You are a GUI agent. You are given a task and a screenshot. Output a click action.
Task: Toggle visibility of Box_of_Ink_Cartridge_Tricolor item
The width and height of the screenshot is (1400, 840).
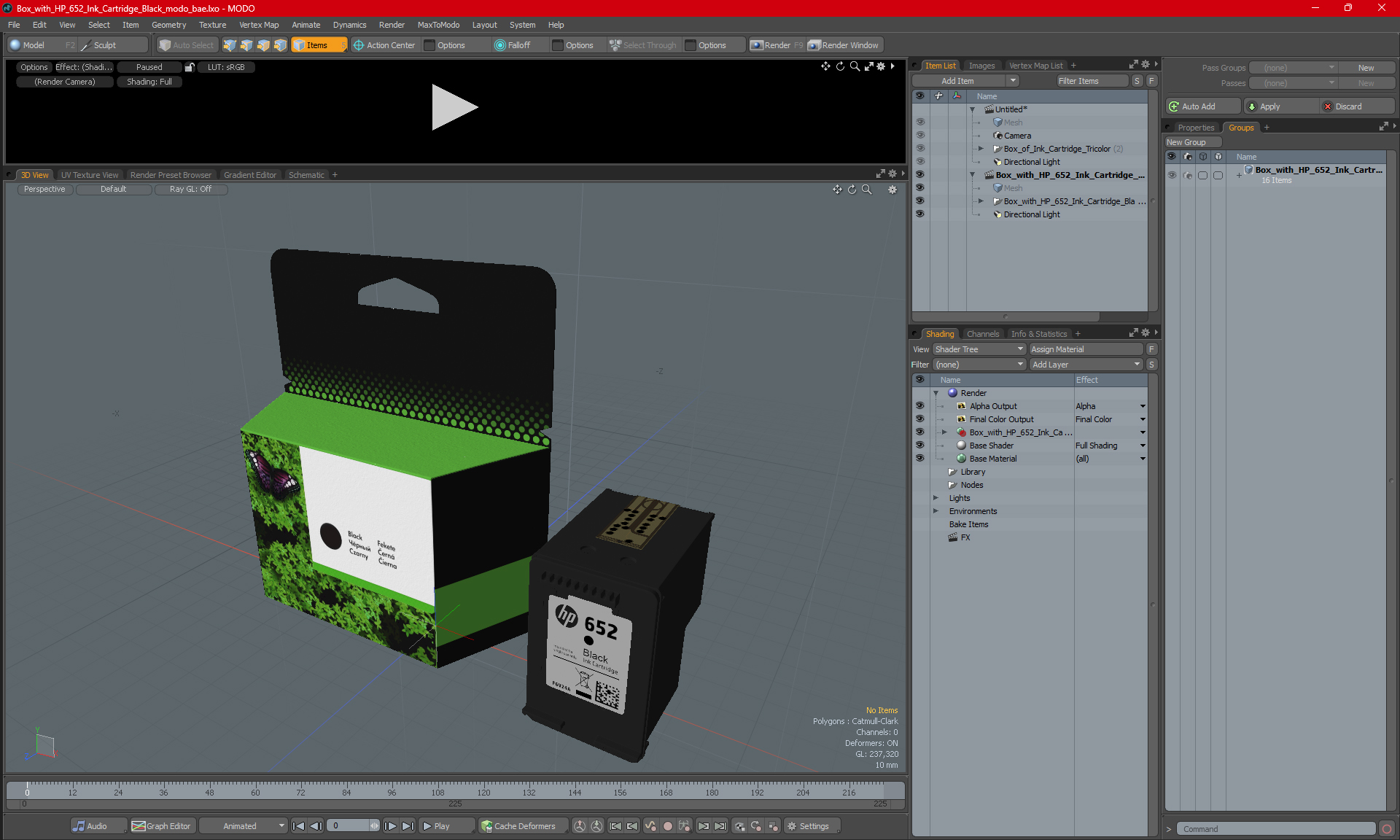920,149
